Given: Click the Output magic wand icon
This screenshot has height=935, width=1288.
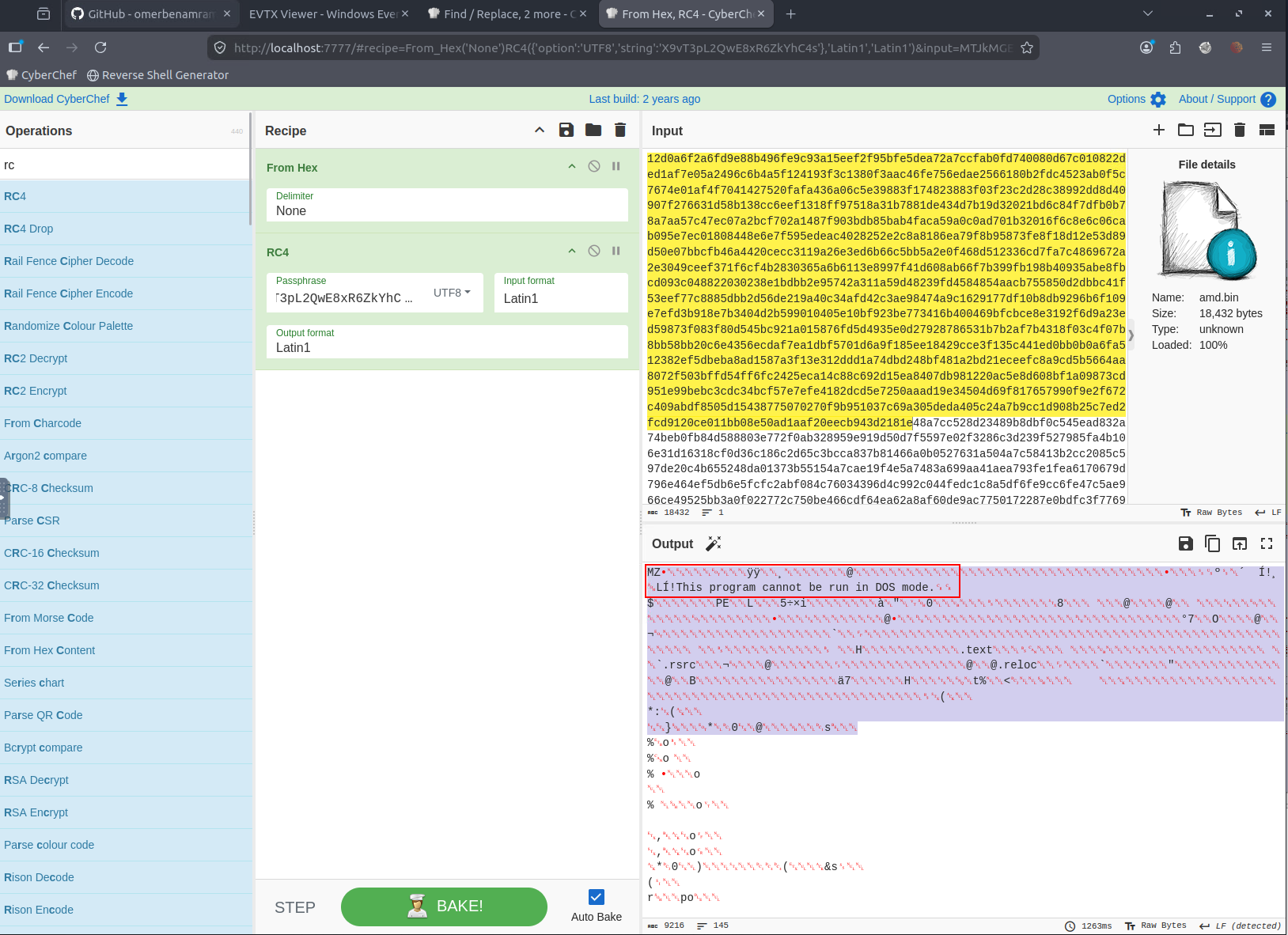Looking at the screenshot, I should [x=714, y=543].
